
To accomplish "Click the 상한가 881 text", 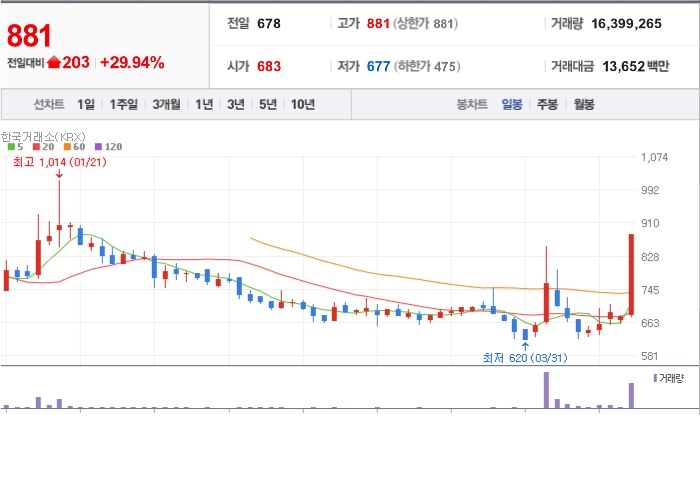I will (x=426, y=24).
